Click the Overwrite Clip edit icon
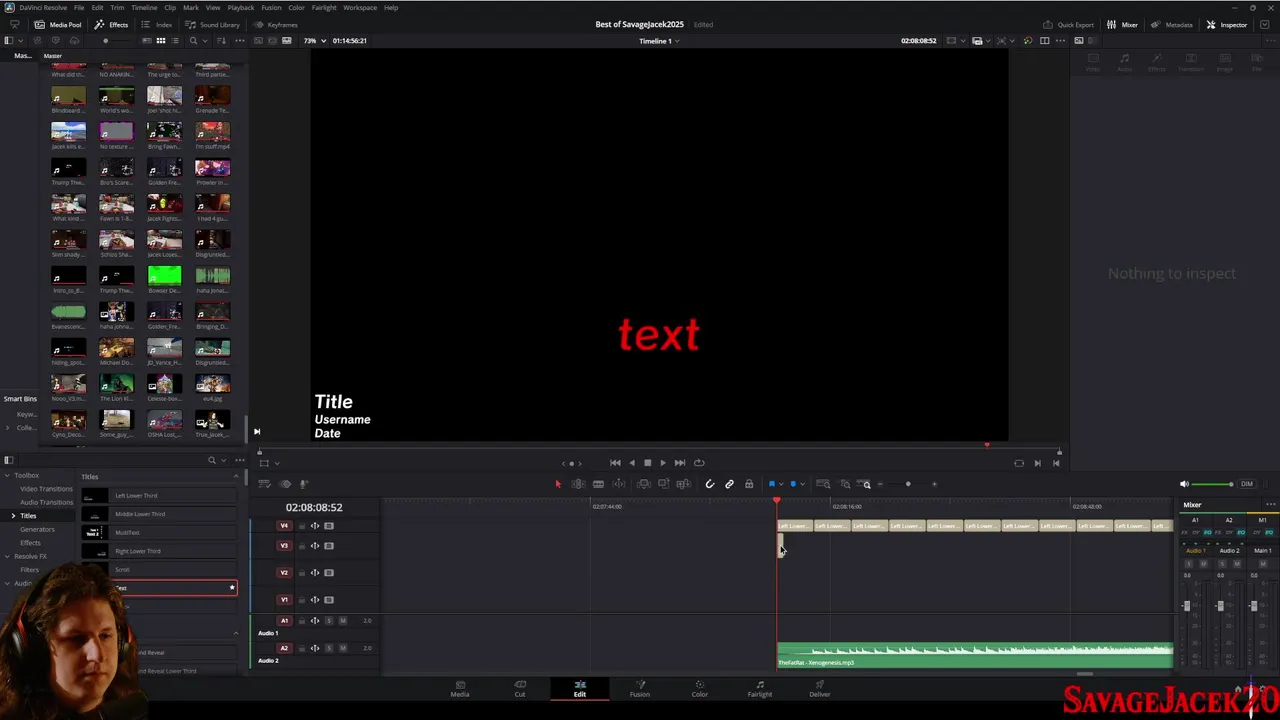The width and height of the screenshot is (1280, 720). coord(663,484)
